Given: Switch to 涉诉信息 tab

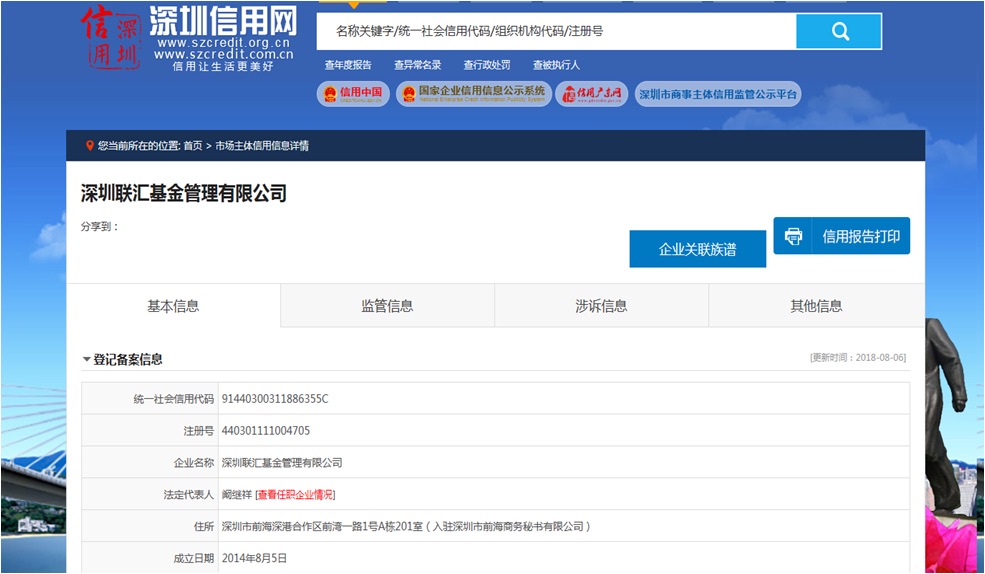Looking at the screenshot, I should [601, 306].
